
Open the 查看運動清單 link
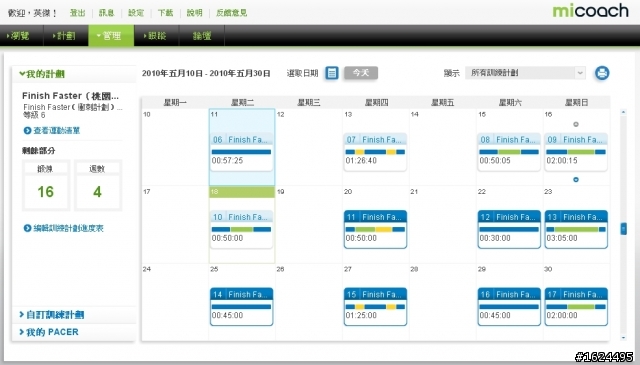(57, 131)
